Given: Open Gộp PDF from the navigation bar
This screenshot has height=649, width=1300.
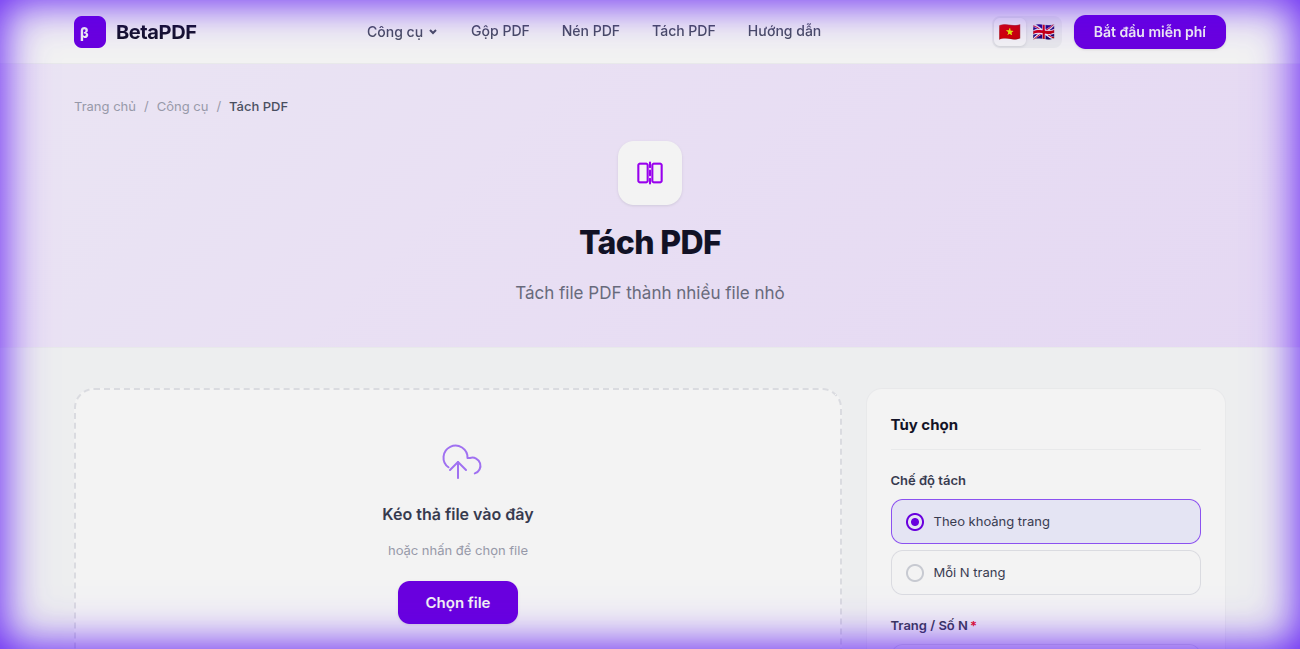Looking at the screenshot, I should point(500,31).
